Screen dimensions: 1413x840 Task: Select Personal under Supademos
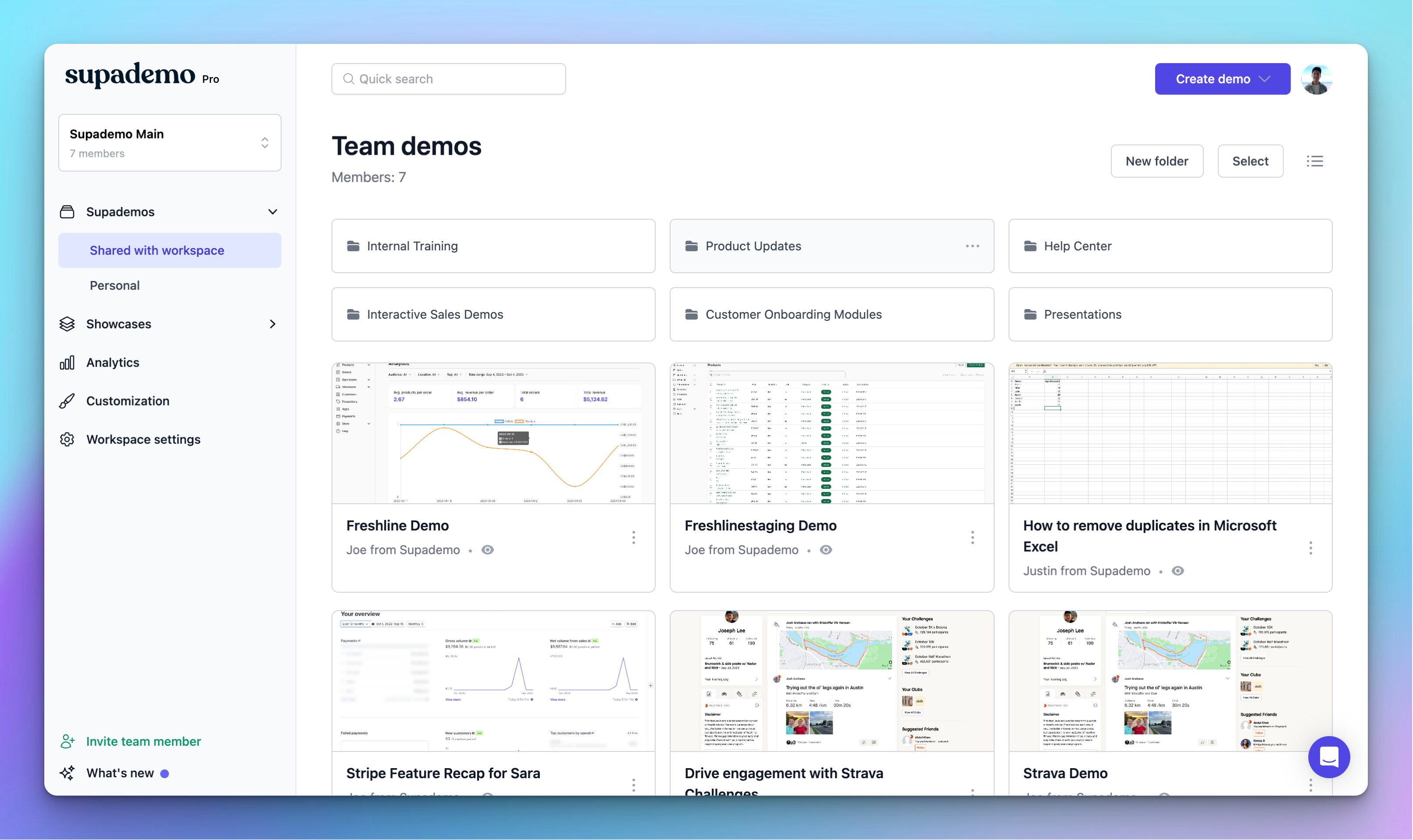(114, 285)
